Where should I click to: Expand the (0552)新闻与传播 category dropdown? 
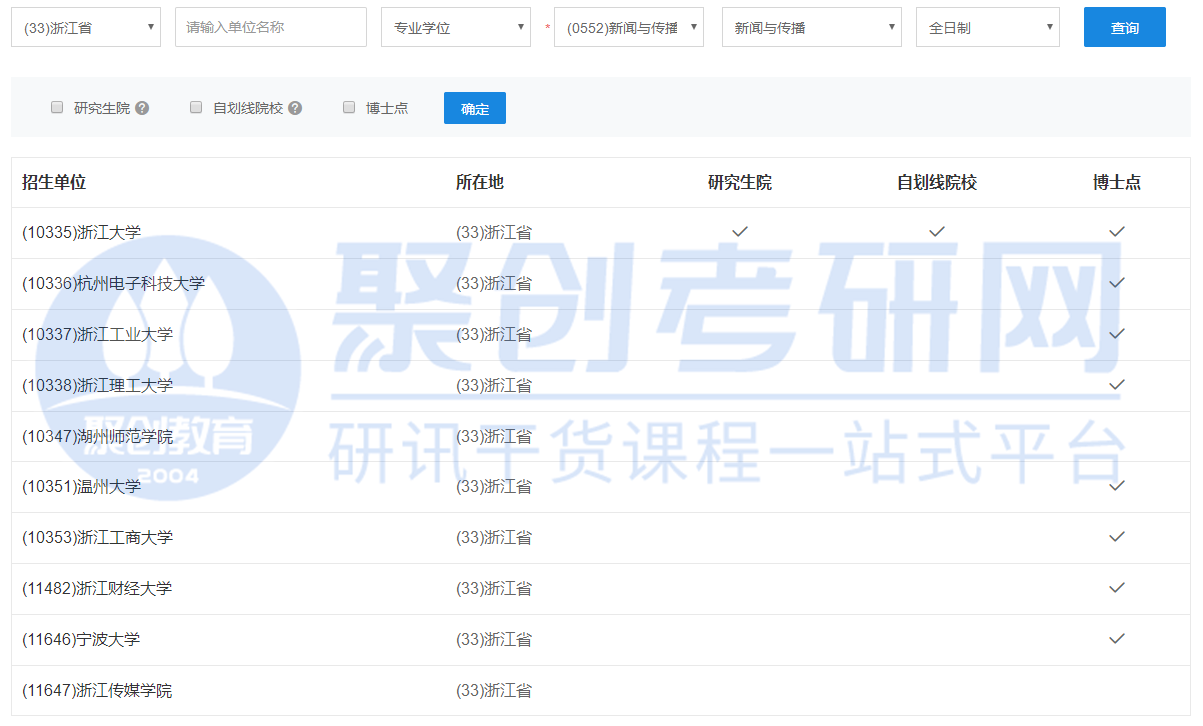pyautogui.click(x=629, y=27)
